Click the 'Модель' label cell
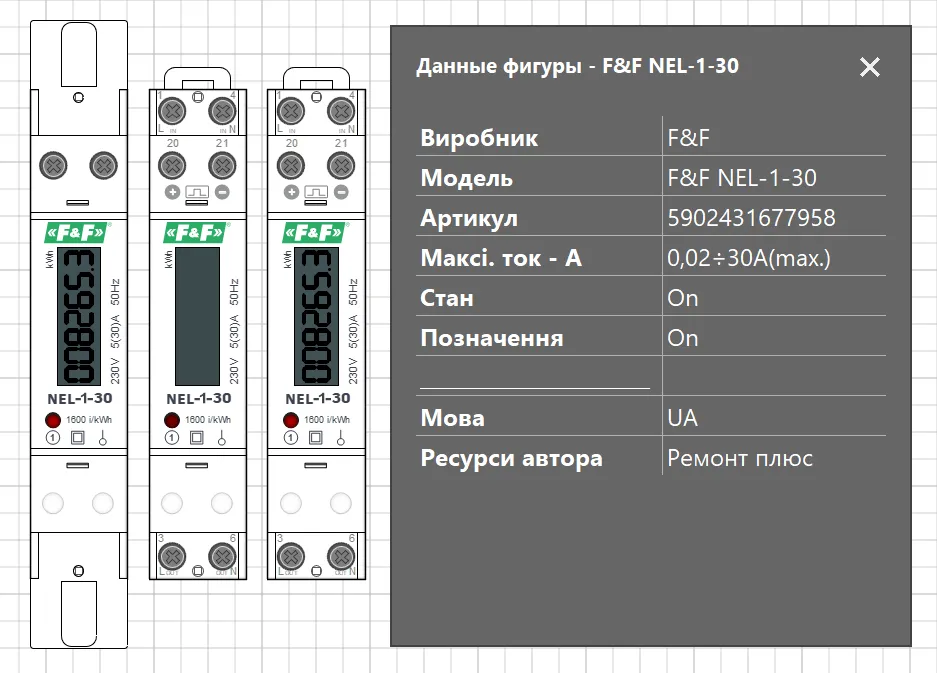Image resolution: width=937 pixels, height=673 pixels. click(x=539, y=178)
